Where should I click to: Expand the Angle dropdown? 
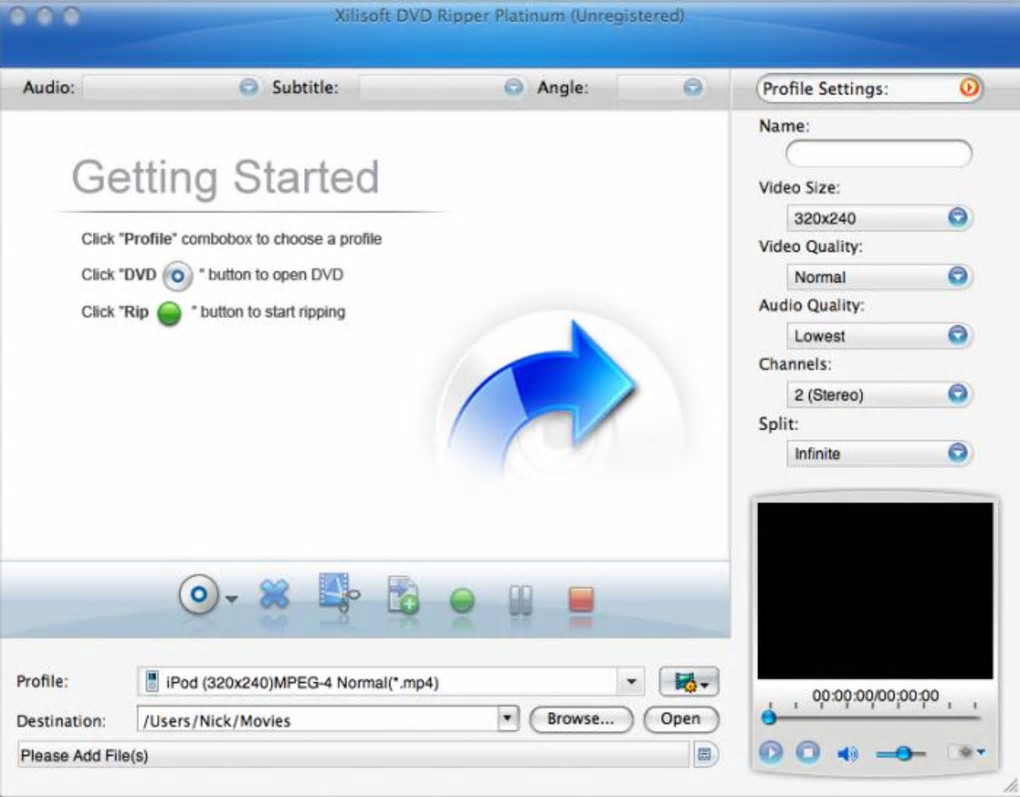pyautogui.click(x=693, y=87)
